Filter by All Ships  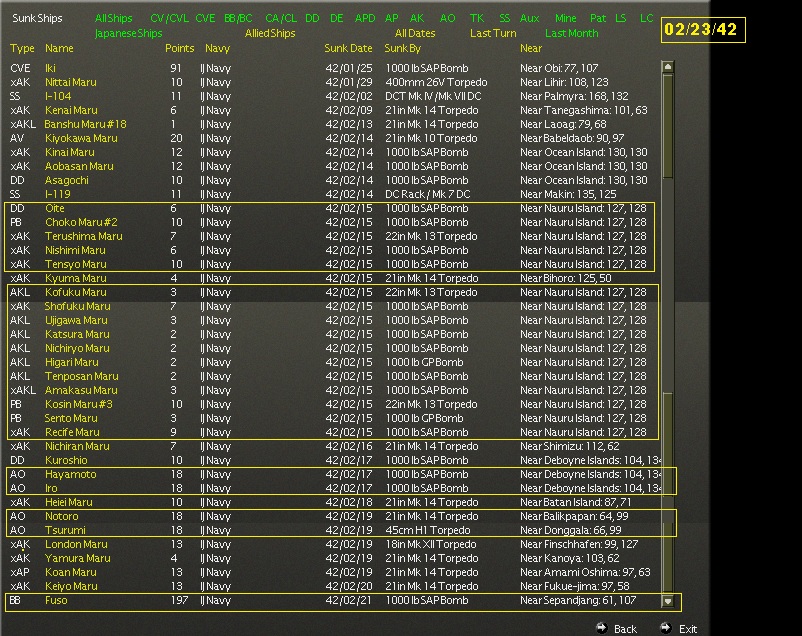point(114,18)
